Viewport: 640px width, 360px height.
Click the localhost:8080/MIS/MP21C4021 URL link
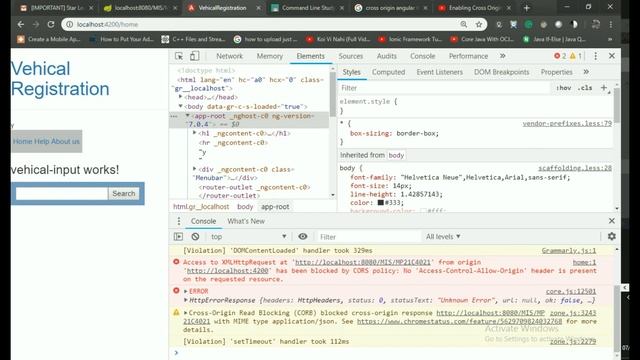click(362, 262)
